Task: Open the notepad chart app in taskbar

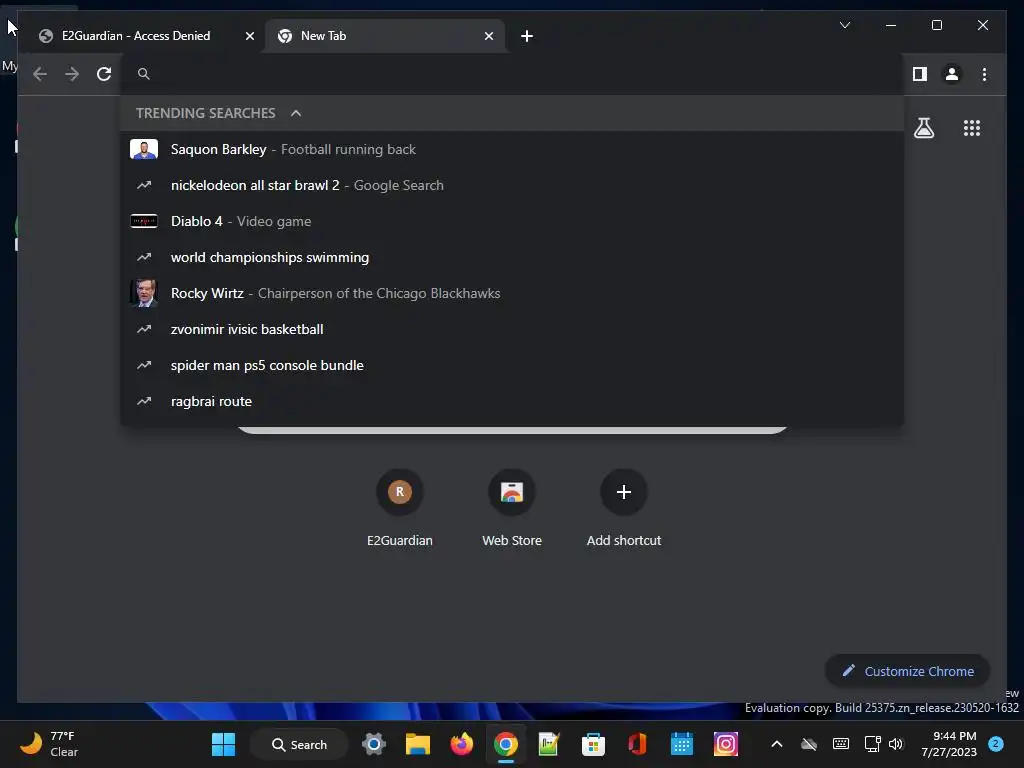Action: click(549, 744)
